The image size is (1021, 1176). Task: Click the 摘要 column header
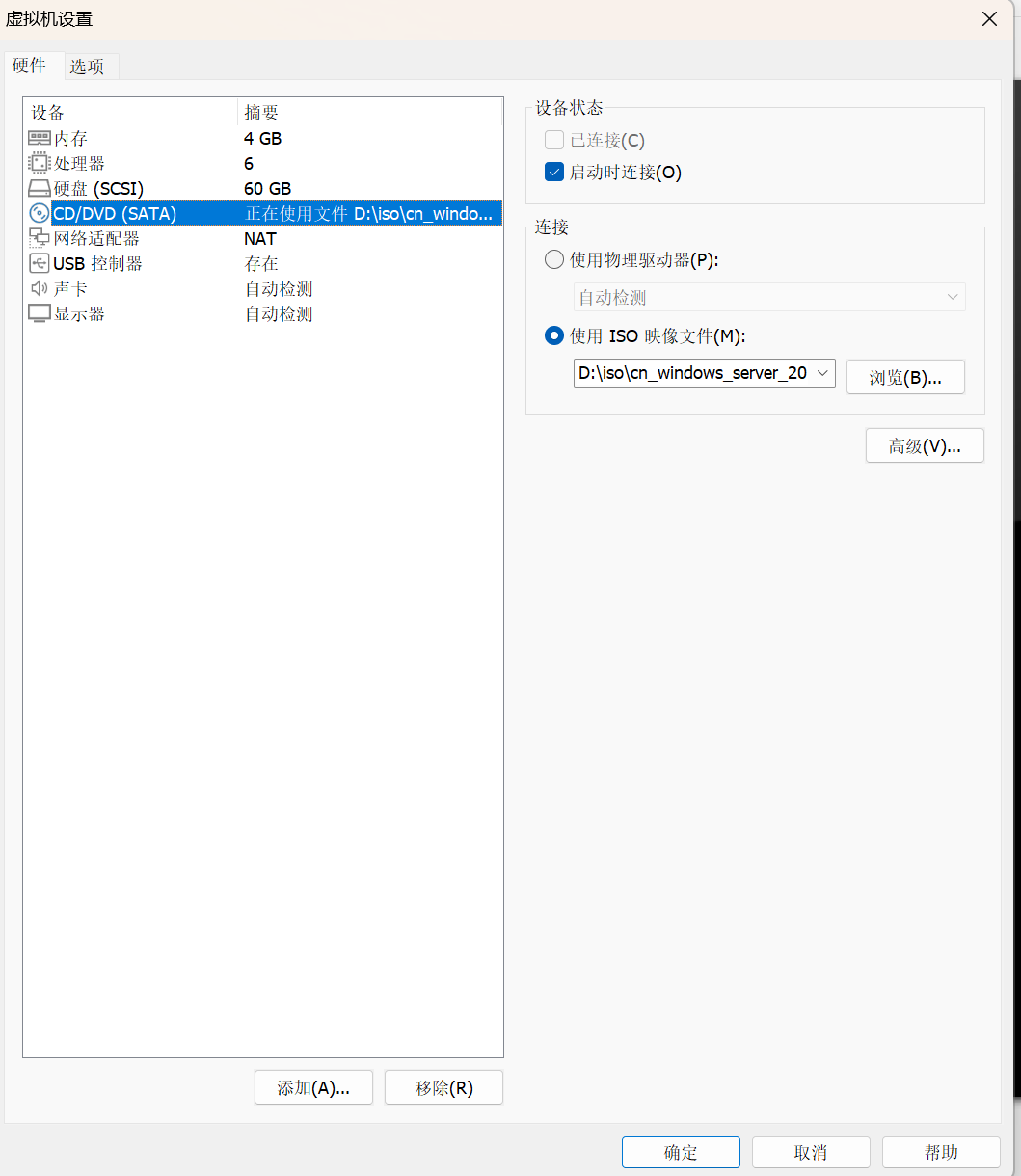pyautogui.click(x=370, y=113)
